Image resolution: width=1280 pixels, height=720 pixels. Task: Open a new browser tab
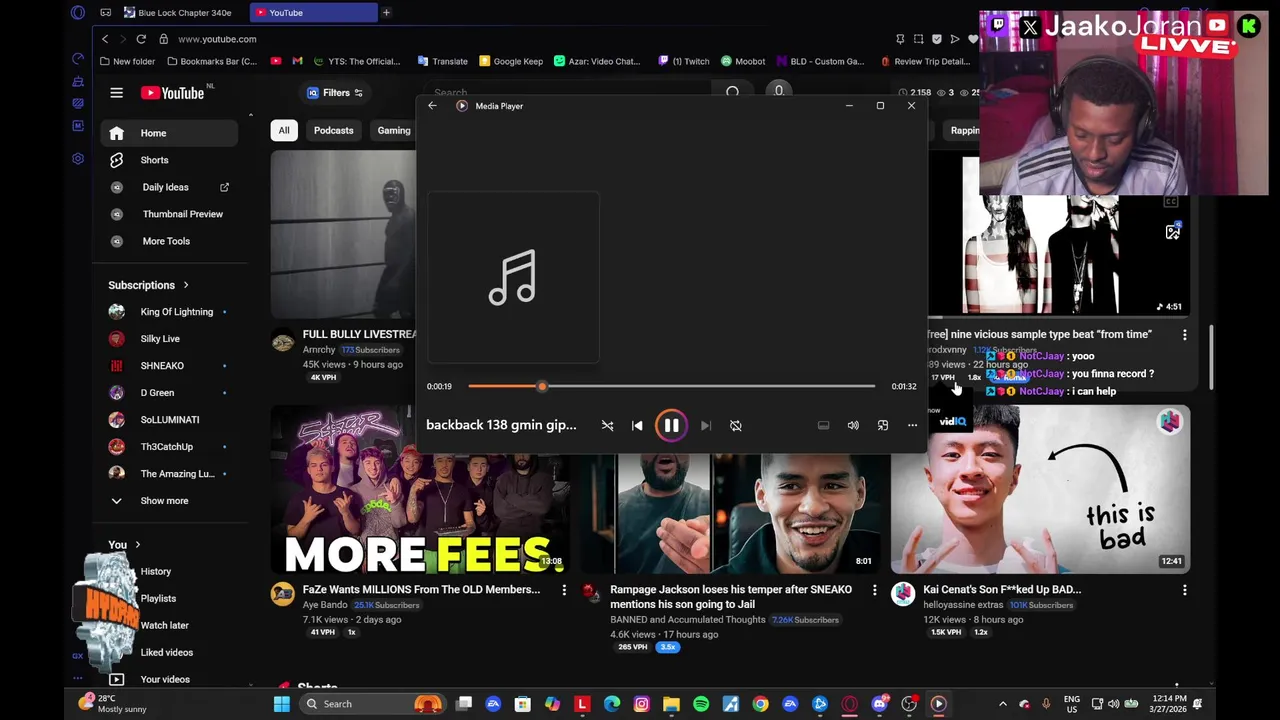click(x=386, y=13)
